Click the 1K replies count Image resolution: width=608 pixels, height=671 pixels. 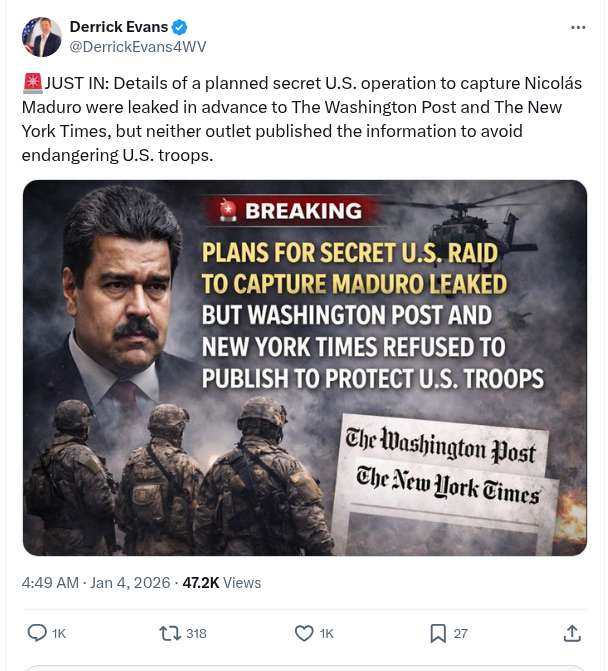coord(59,634)
